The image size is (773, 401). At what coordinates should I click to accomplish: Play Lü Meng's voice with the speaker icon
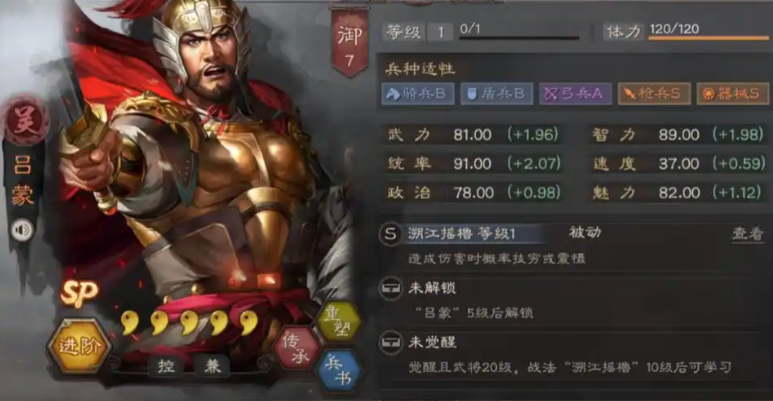click(22, 230)
